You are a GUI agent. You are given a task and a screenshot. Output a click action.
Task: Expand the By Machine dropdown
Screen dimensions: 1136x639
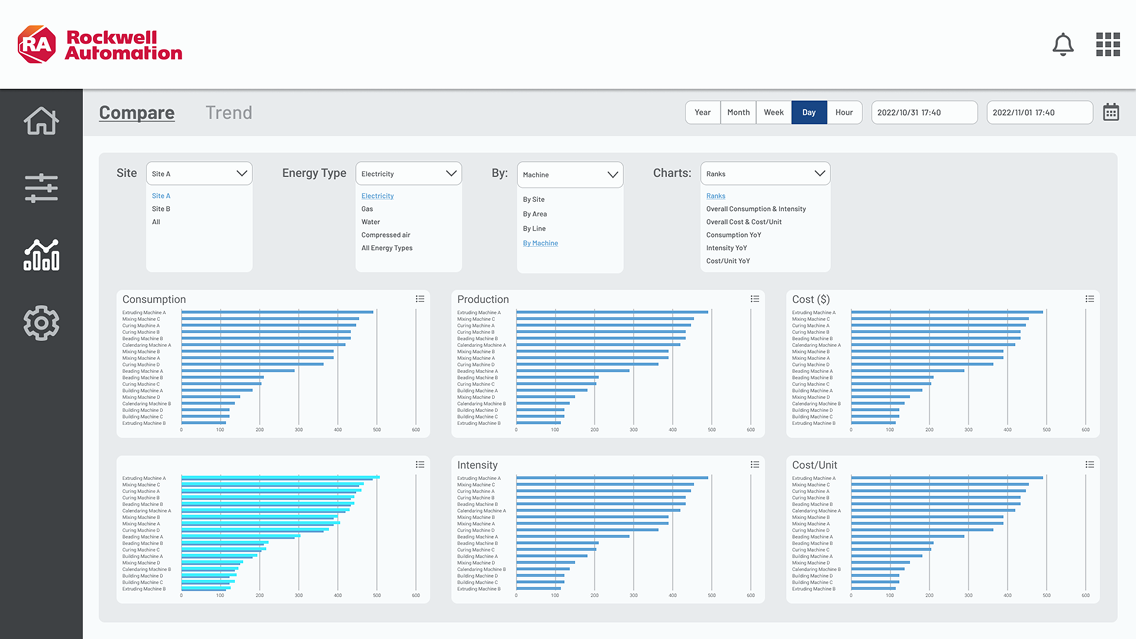click(570, 175)
